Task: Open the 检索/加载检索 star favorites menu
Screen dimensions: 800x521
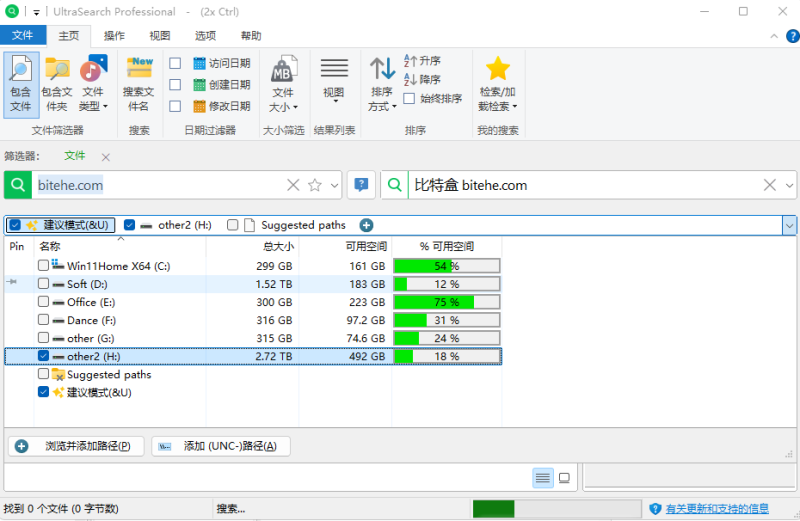Action: (x=497, y=85)
